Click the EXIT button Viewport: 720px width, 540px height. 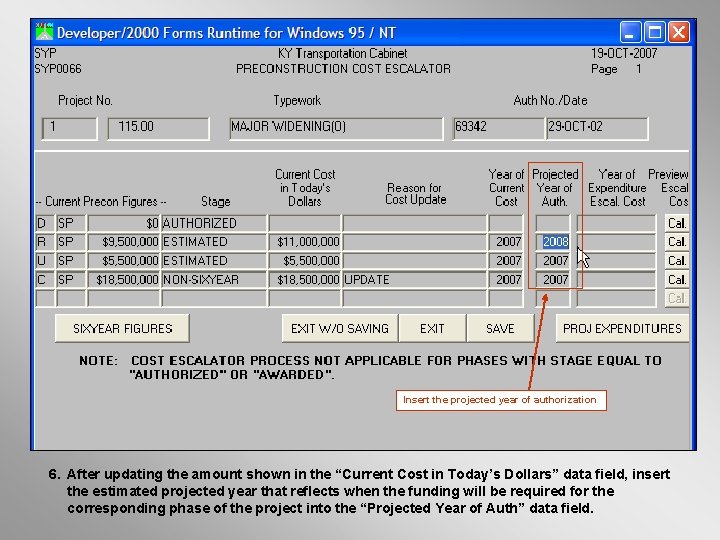[432, 328]
